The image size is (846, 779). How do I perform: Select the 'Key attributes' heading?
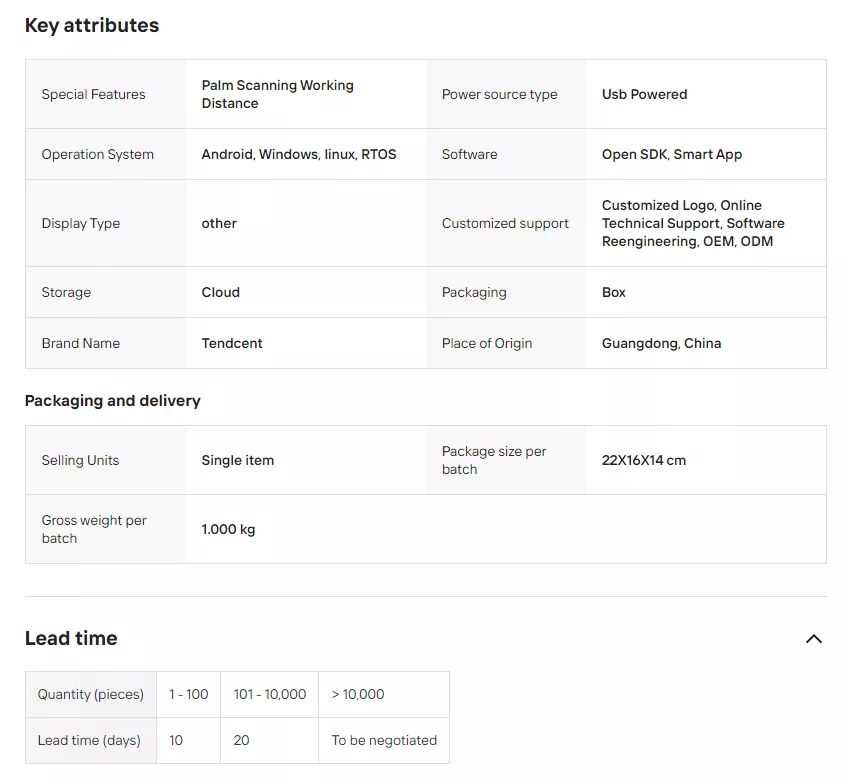(x=92, y=25)
